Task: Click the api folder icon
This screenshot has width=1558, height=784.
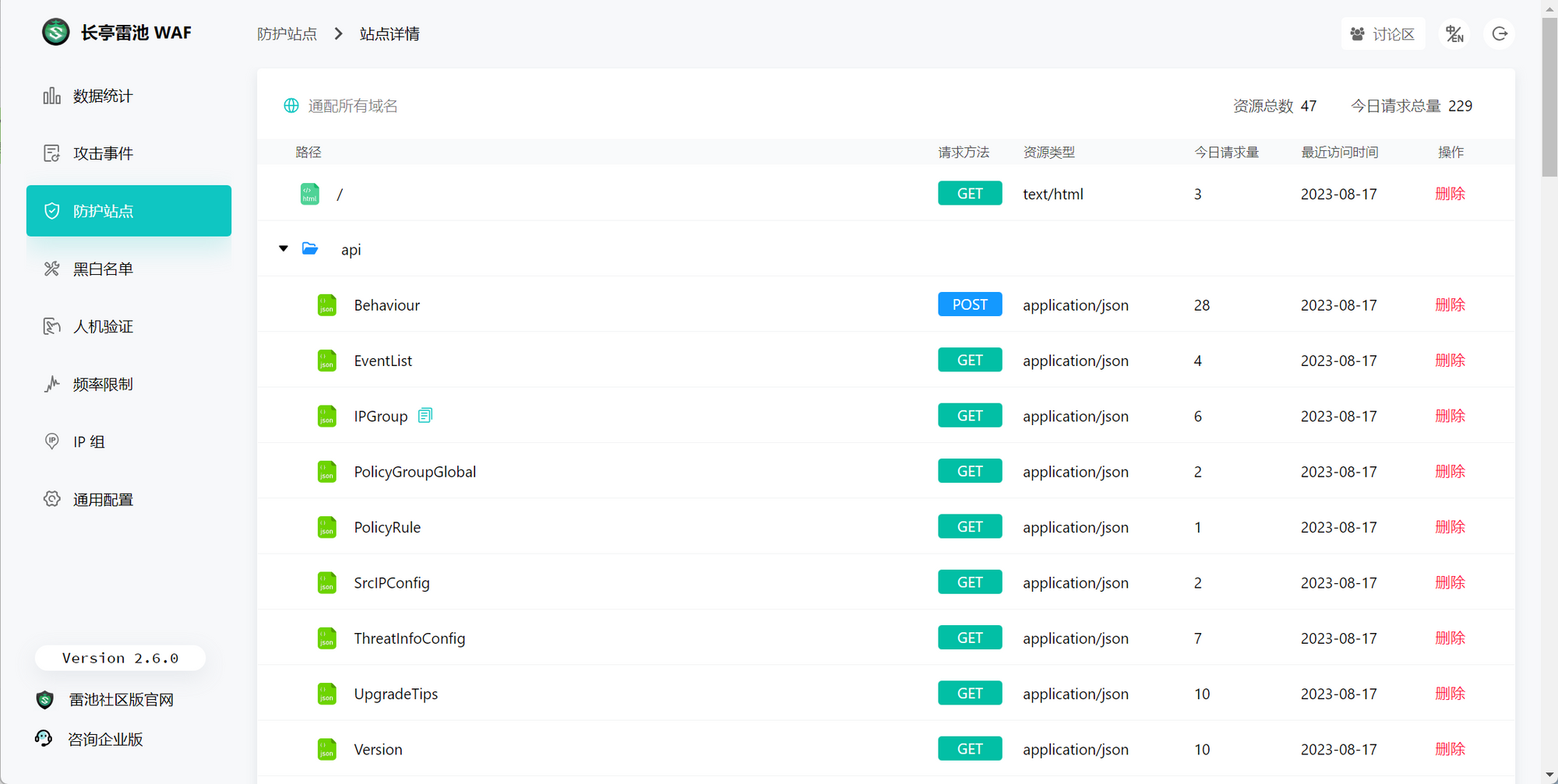Action: 310,249
